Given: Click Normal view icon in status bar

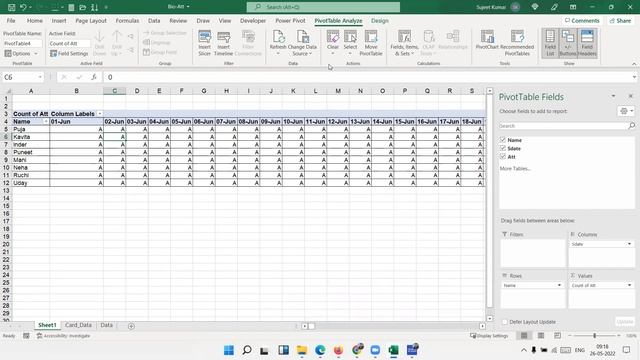Looking at the screenshot, I should click(x=524, y=336).
